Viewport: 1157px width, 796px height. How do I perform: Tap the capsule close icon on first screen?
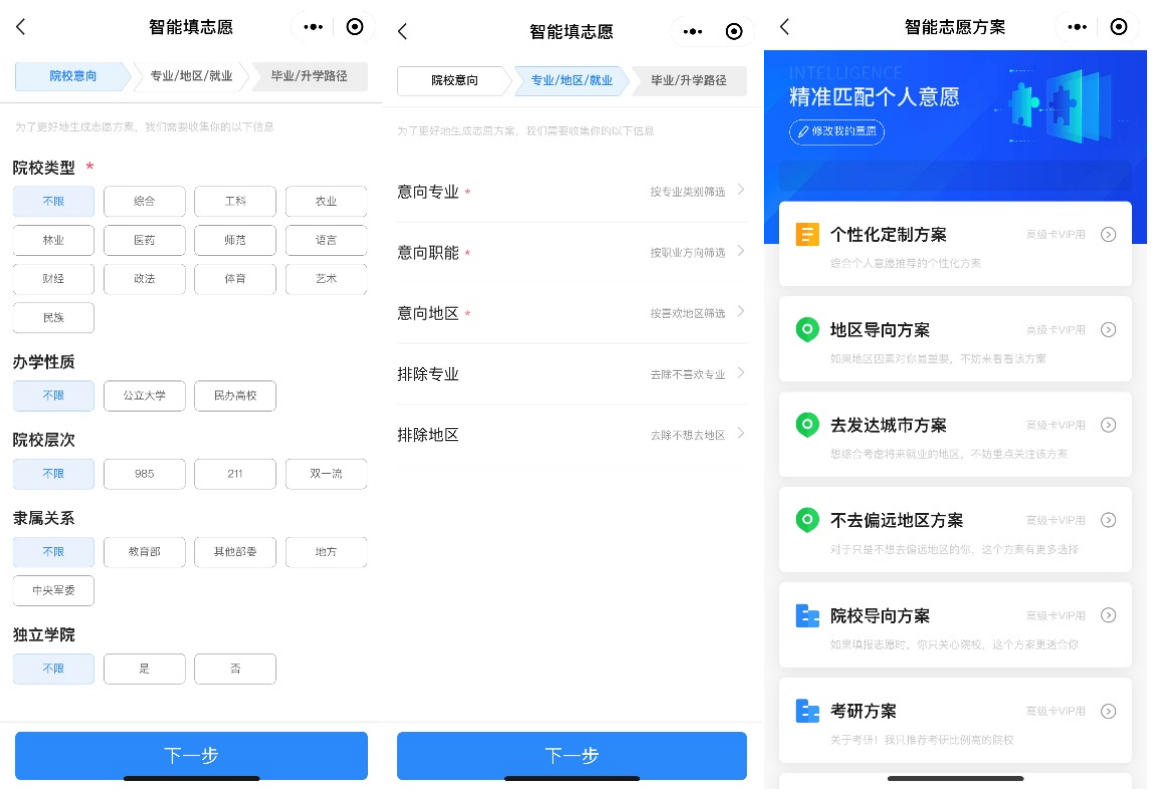355,27
